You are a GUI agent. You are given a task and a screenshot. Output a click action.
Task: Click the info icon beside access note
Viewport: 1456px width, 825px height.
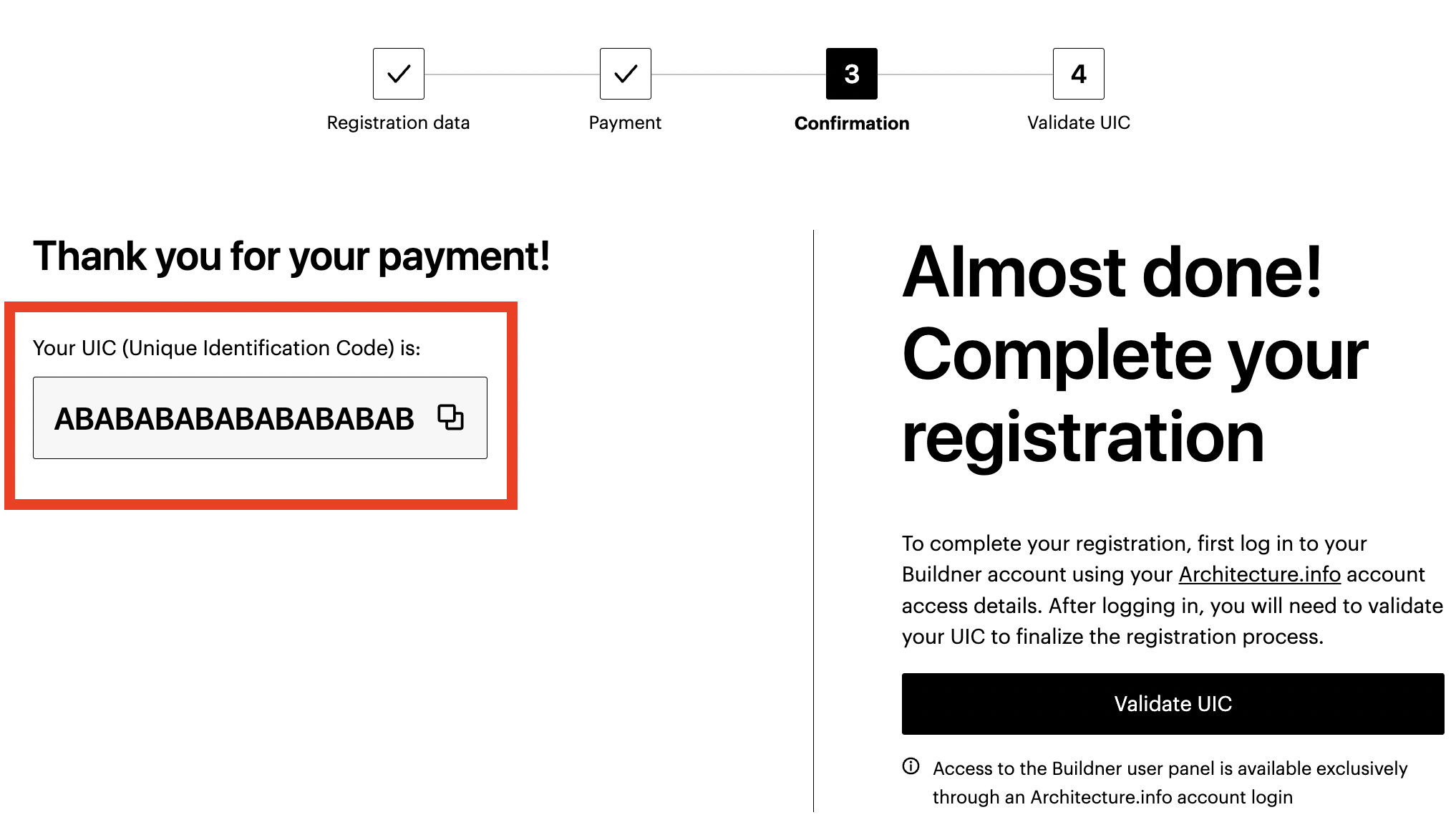click(x=911, y=766)
